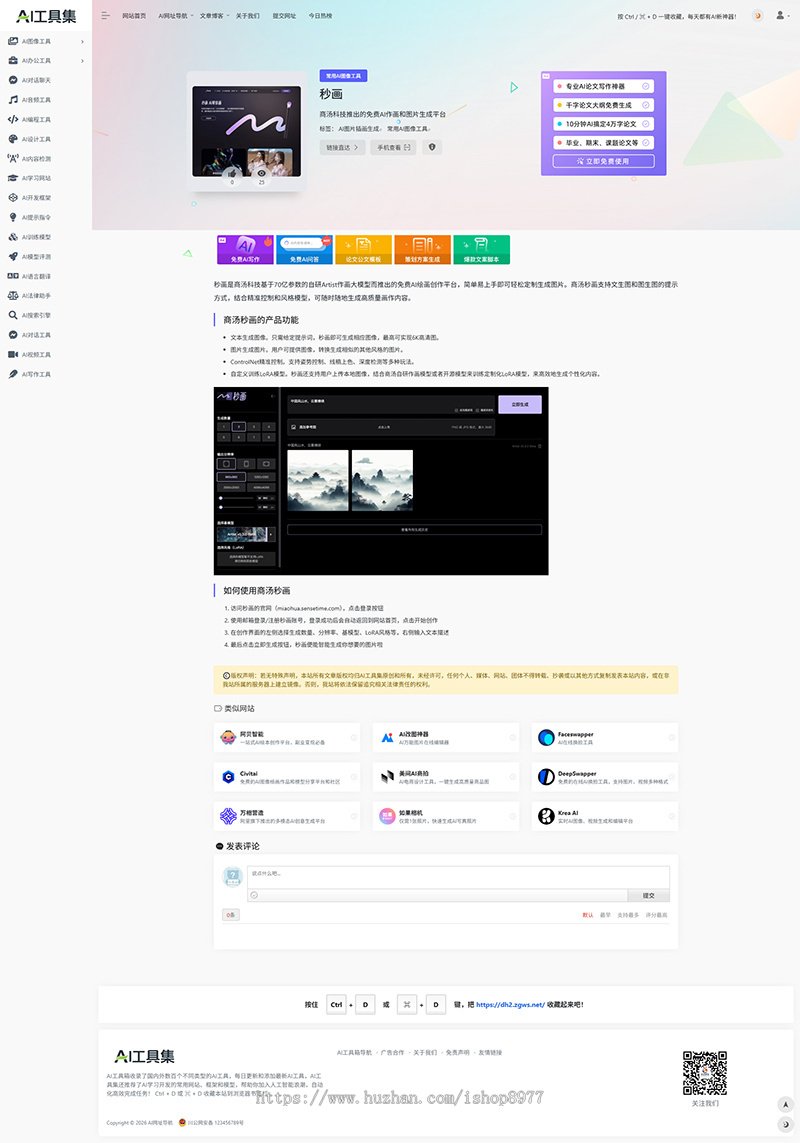The height and width of the screenshot is (1143, 800).
Task: Click the AI对话工具 sidebar icon
Action: [12, 335]
